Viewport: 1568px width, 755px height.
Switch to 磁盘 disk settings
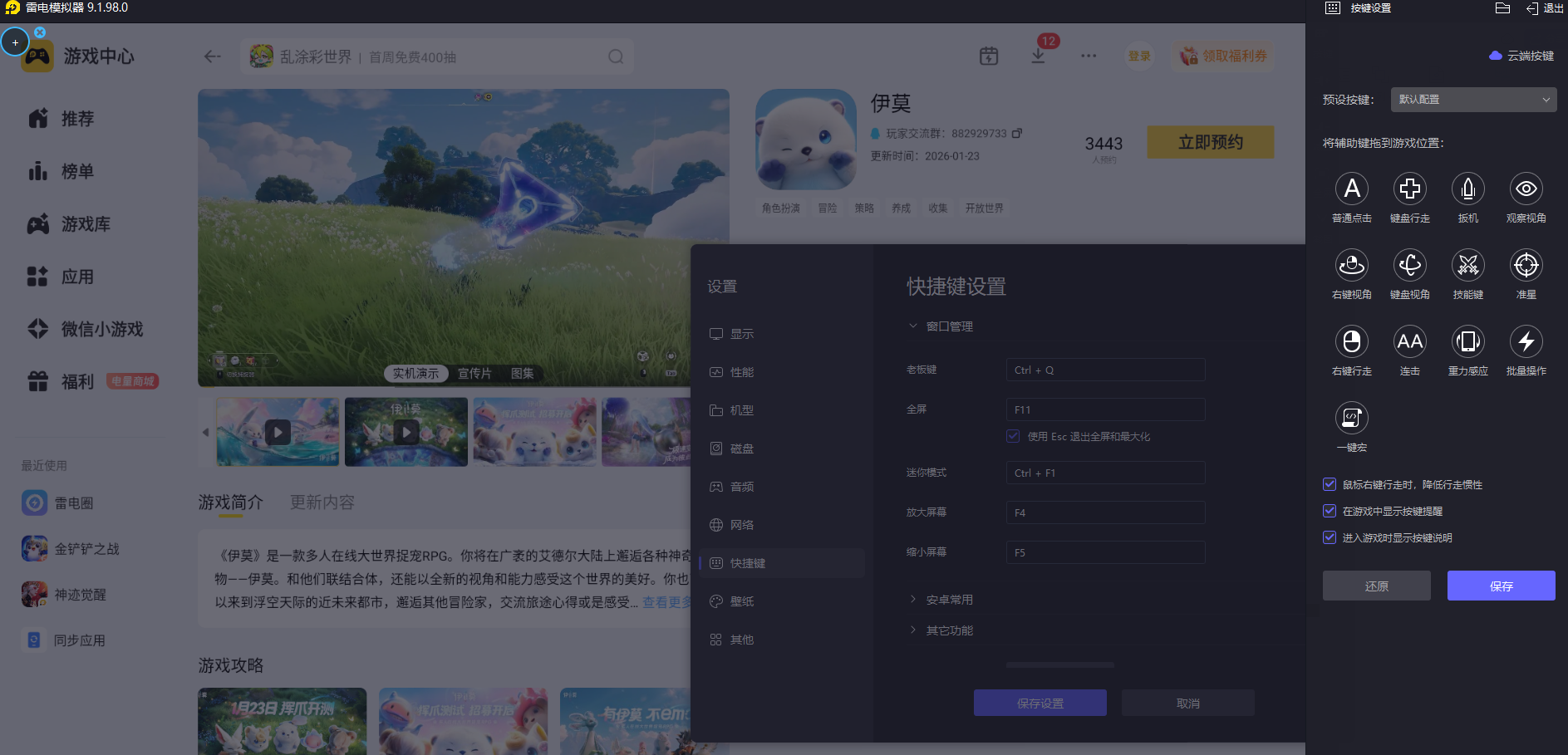782,449
